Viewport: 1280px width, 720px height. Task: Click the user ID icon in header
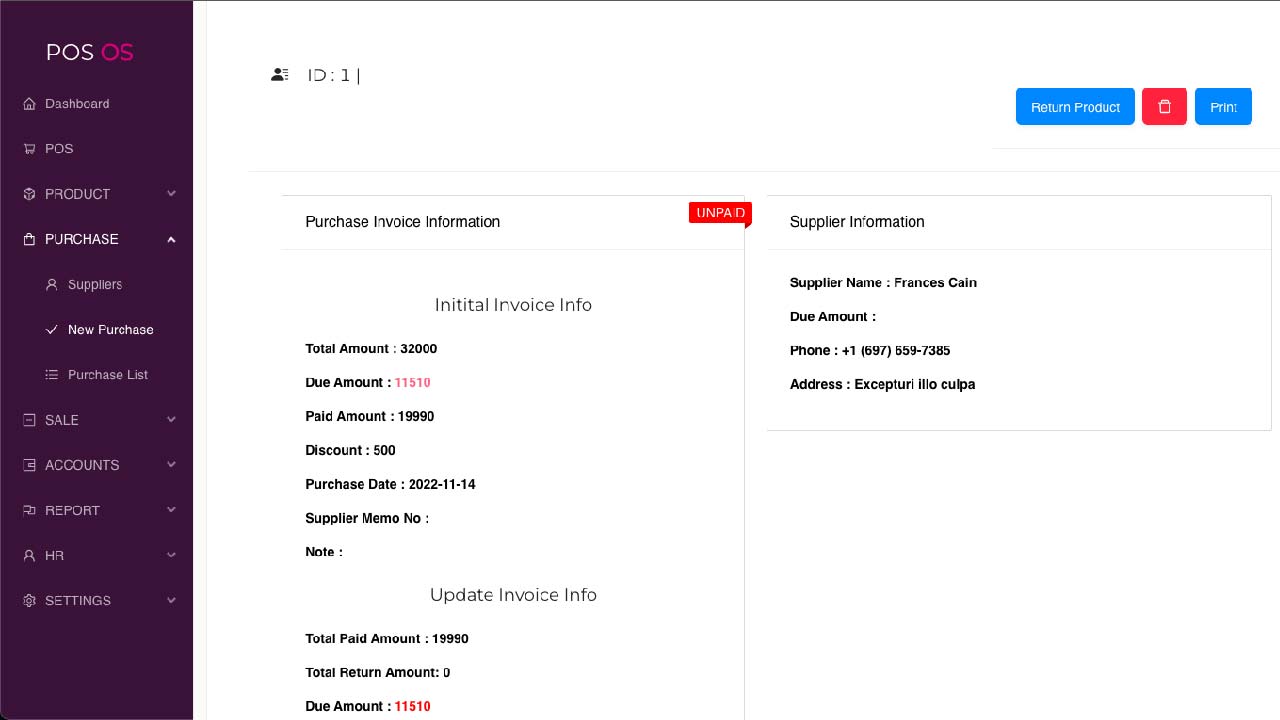[x=280, y=75]
